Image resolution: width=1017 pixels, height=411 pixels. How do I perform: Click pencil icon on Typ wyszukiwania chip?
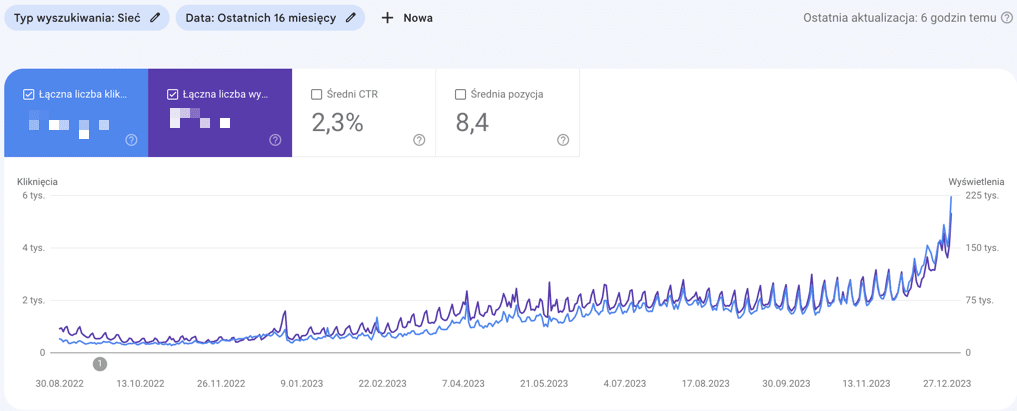tap(150, 18)
